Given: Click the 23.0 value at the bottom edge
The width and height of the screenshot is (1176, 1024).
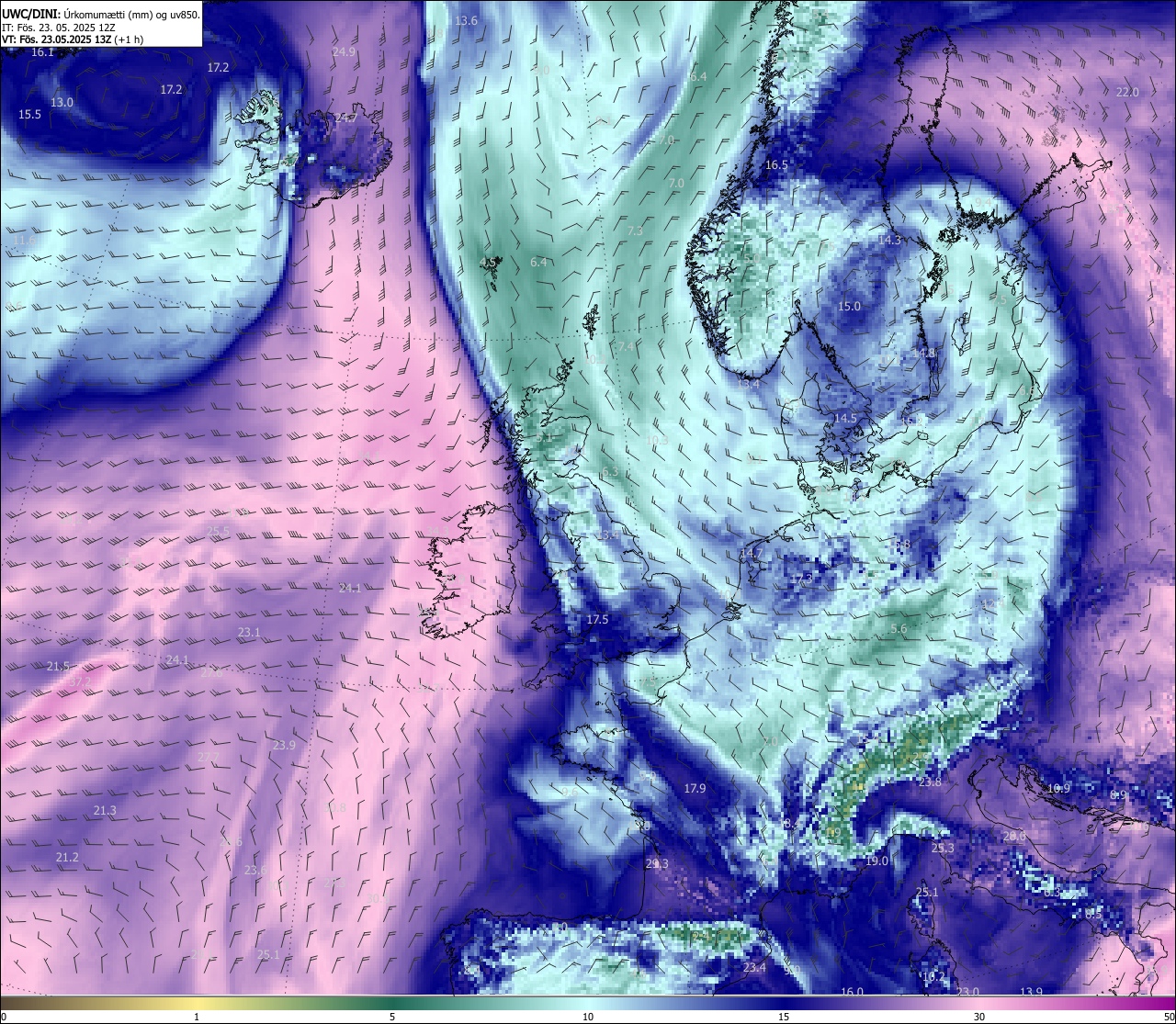Looking at the screenshot, I should point(967,992).
